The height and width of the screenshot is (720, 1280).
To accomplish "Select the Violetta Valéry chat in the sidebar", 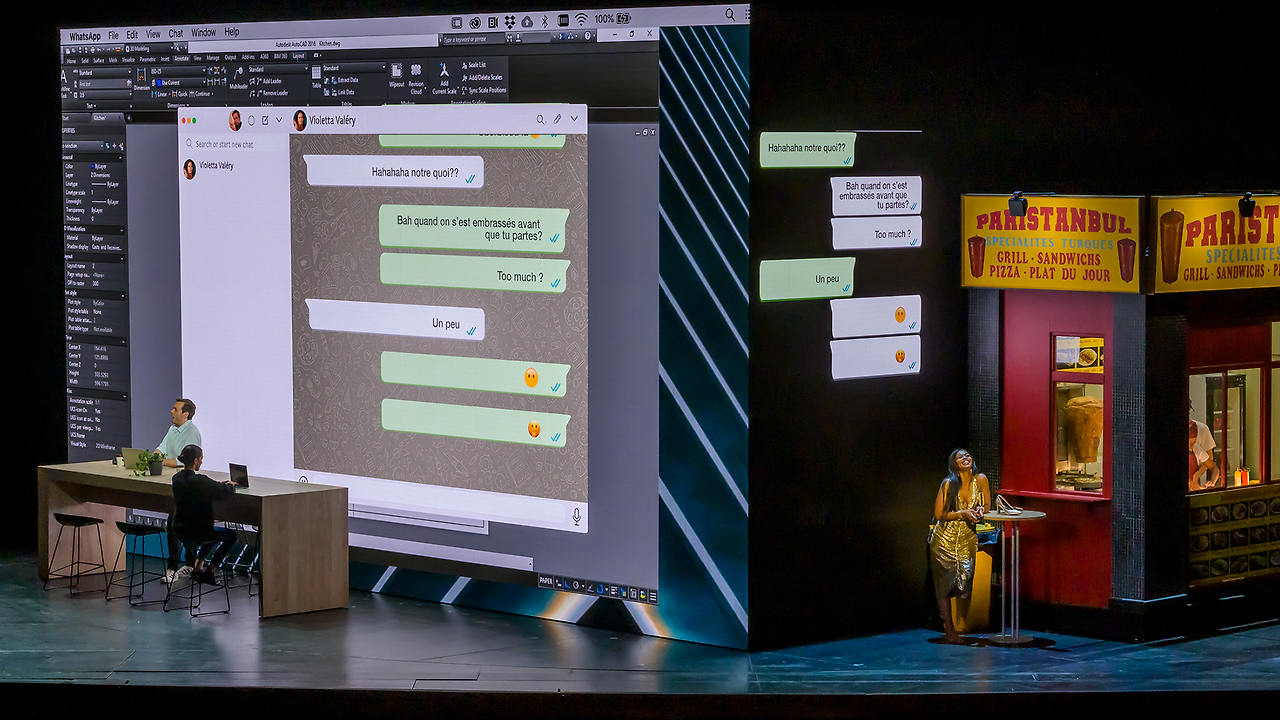I will tap(235, 169).
